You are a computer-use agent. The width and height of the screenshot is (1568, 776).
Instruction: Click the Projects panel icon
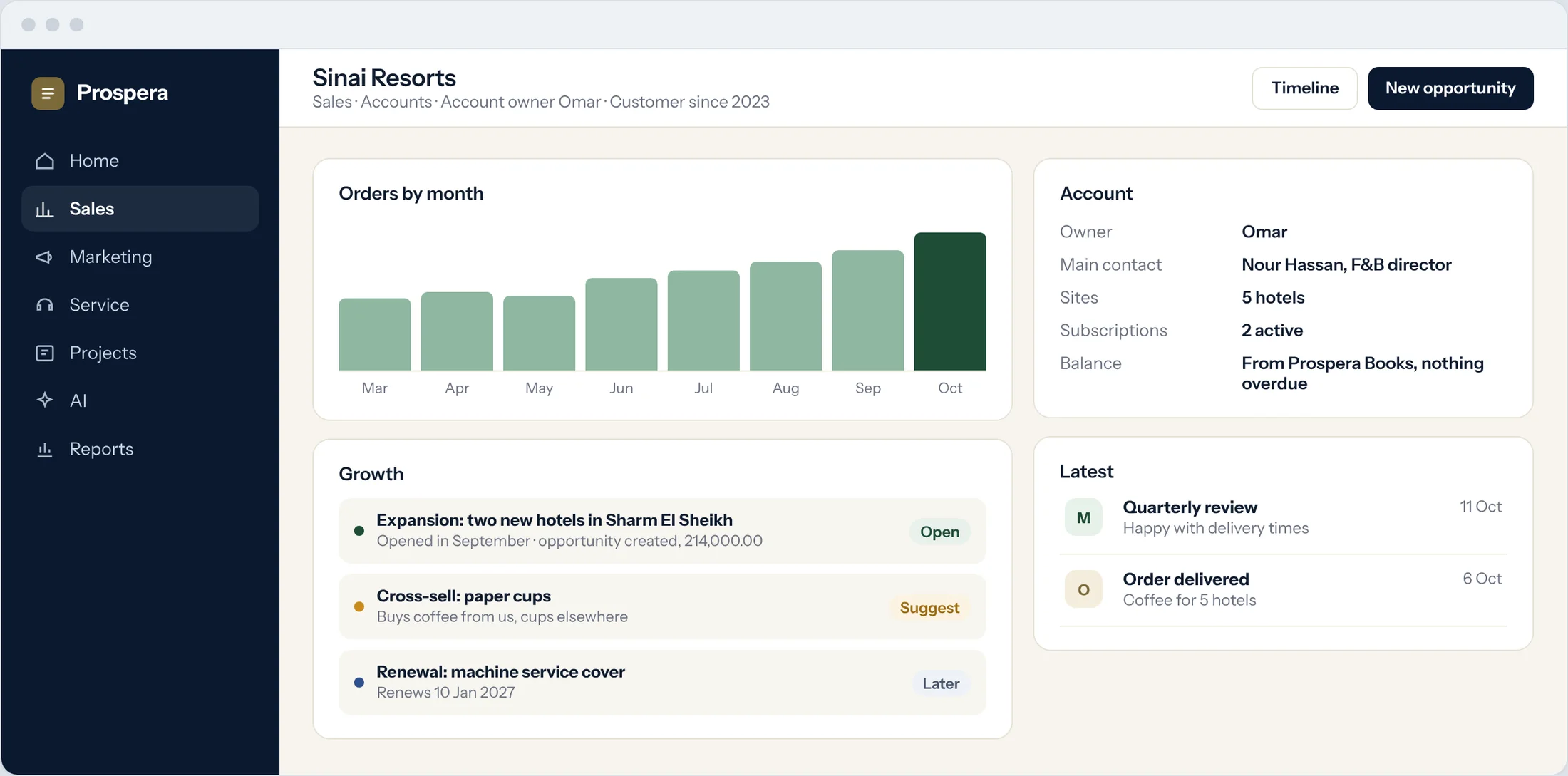(x=45, y=353)
